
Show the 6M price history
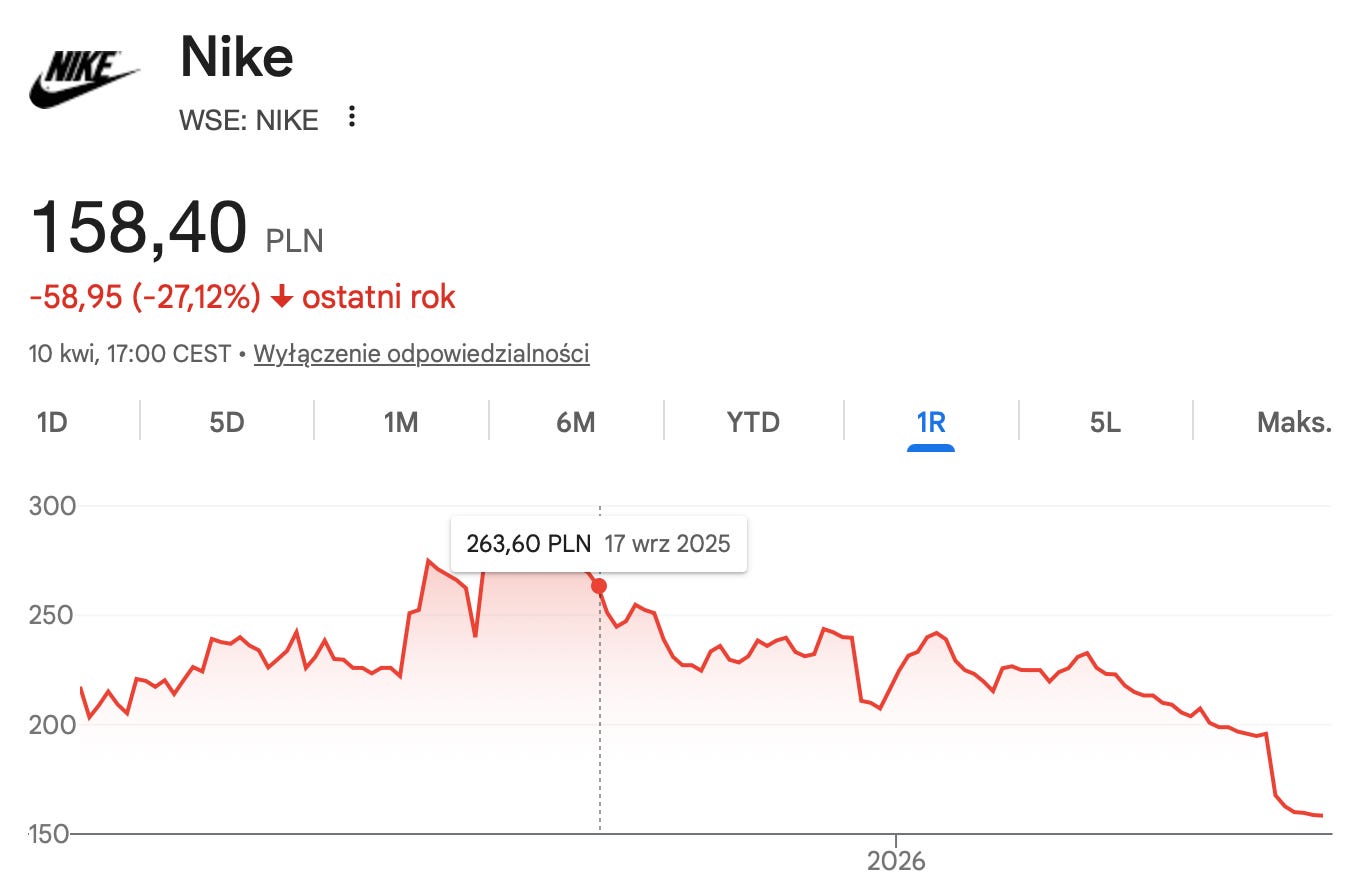coord(576,422)
